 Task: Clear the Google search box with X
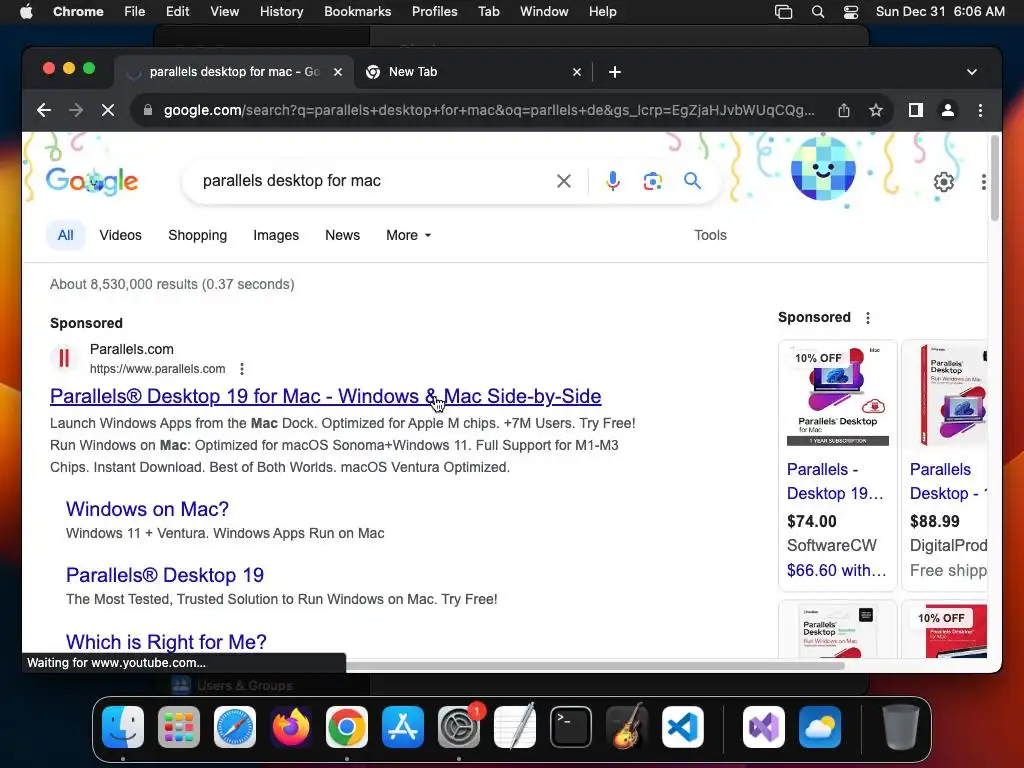coord(564,181)
